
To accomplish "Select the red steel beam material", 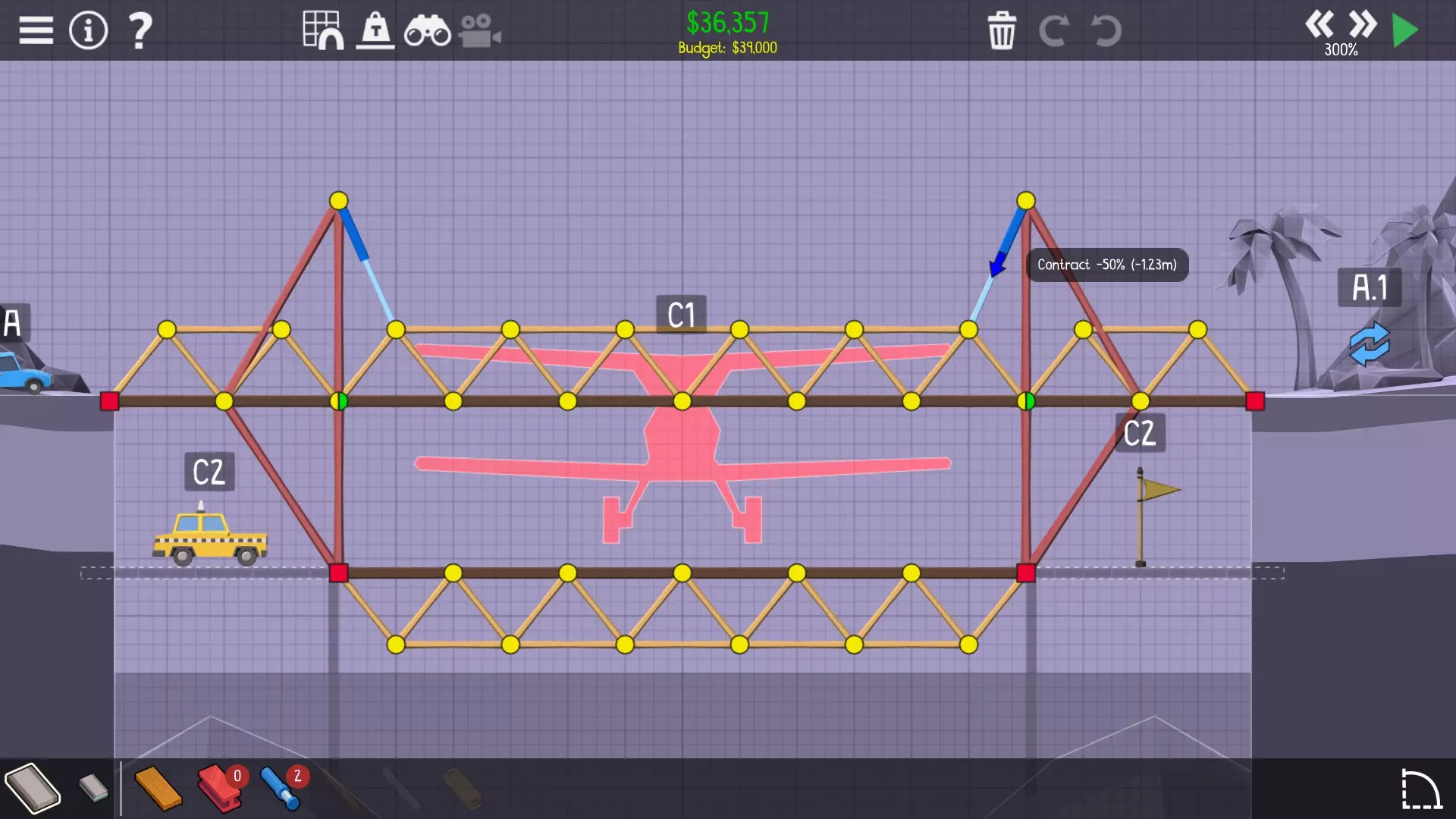I will 218,789.
